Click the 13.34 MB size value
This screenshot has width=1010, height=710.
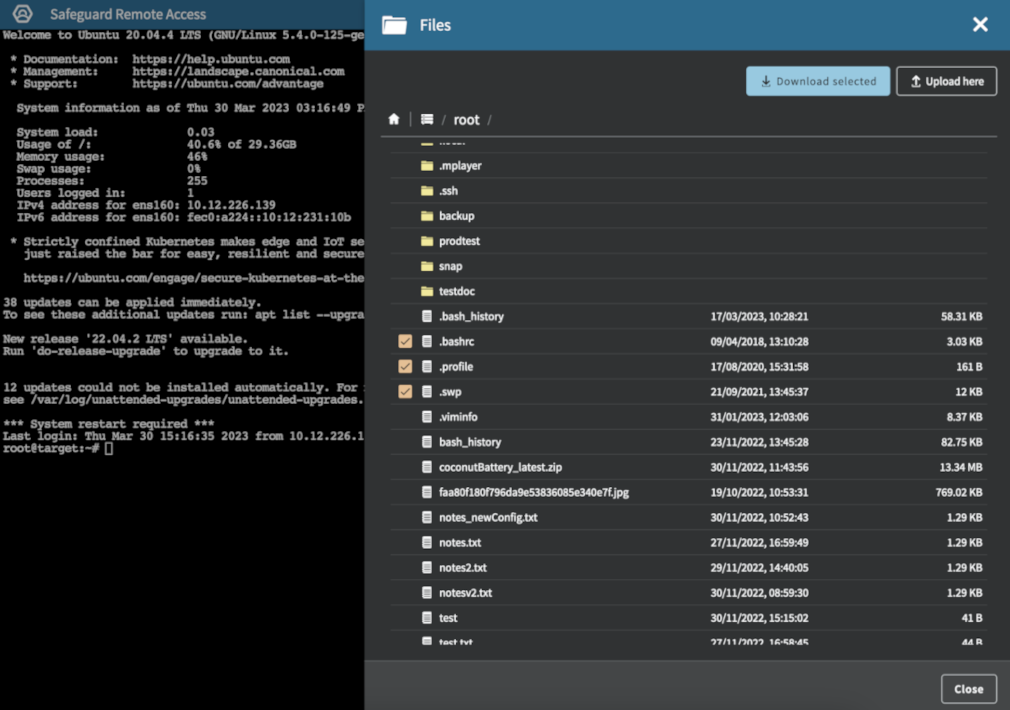tap(960, 467)
